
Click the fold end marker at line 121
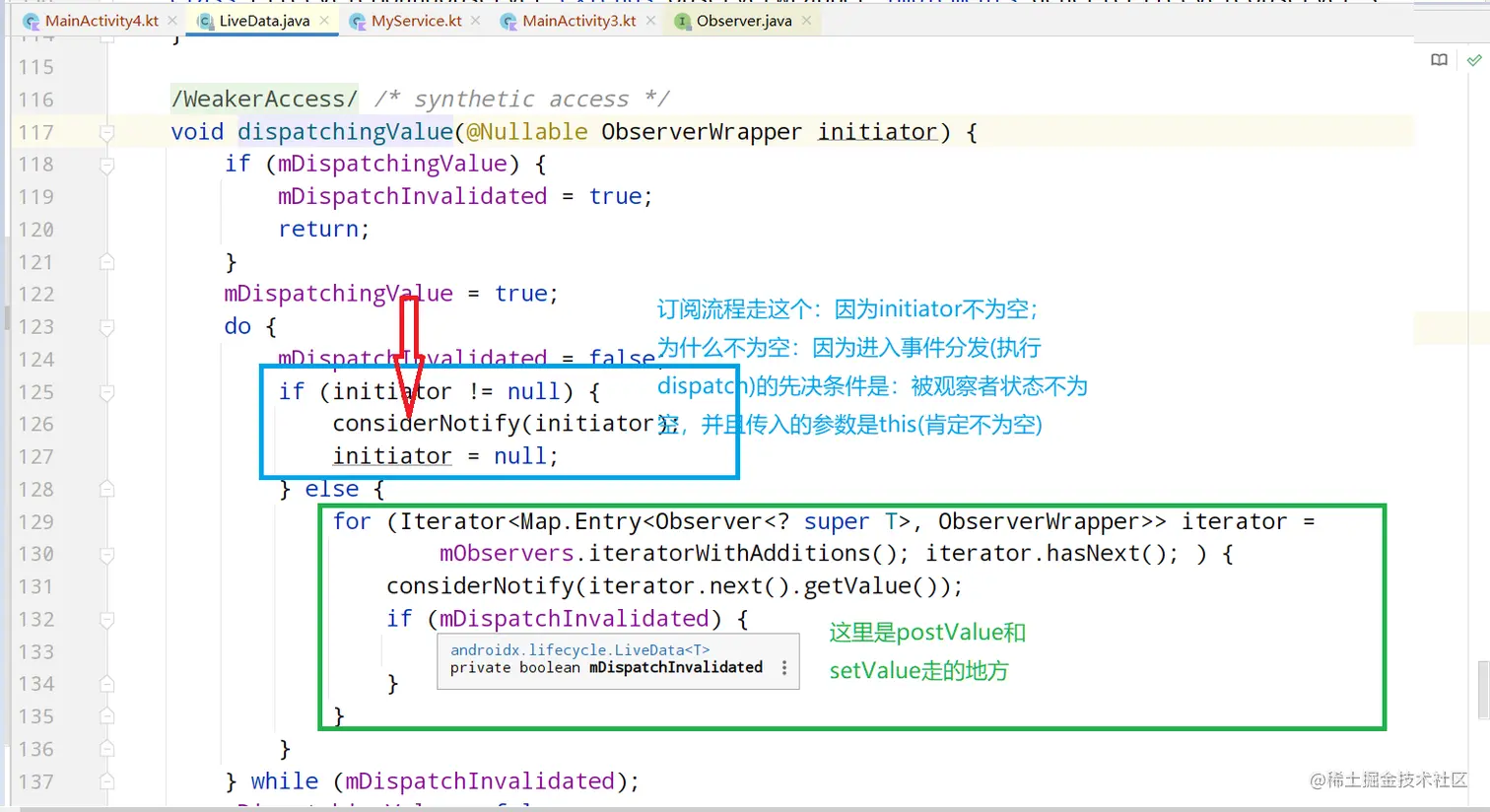106,262
